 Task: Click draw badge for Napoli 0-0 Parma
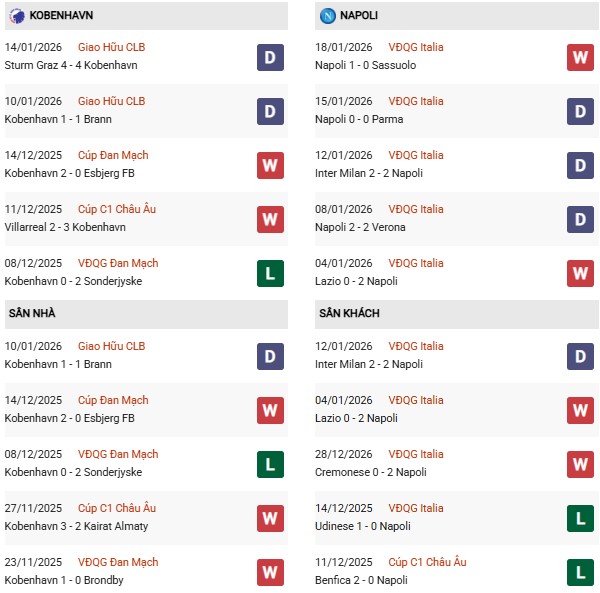point(580,111)
